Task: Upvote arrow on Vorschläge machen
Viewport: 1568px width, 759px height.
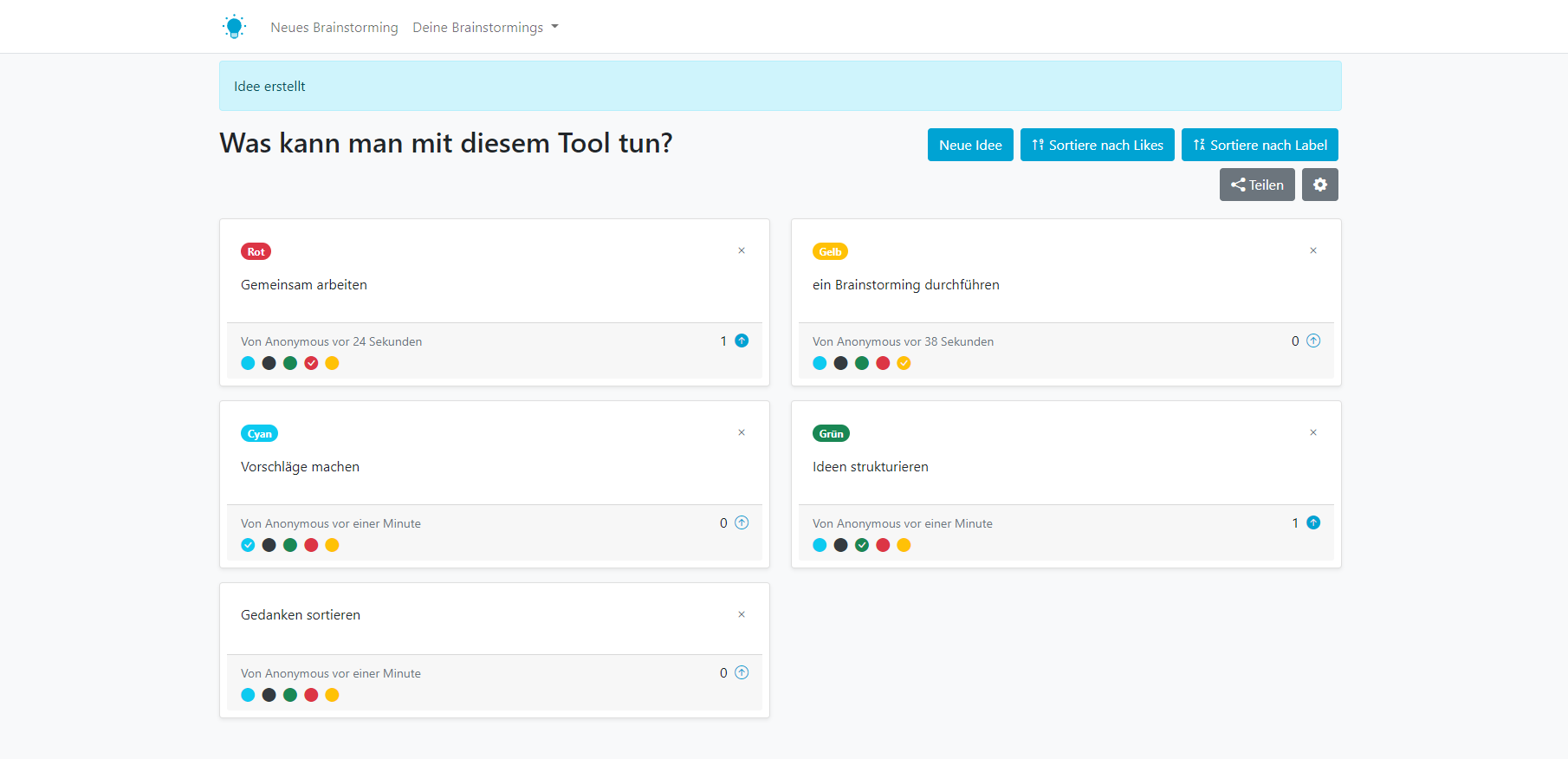Action: click(742, 522)
